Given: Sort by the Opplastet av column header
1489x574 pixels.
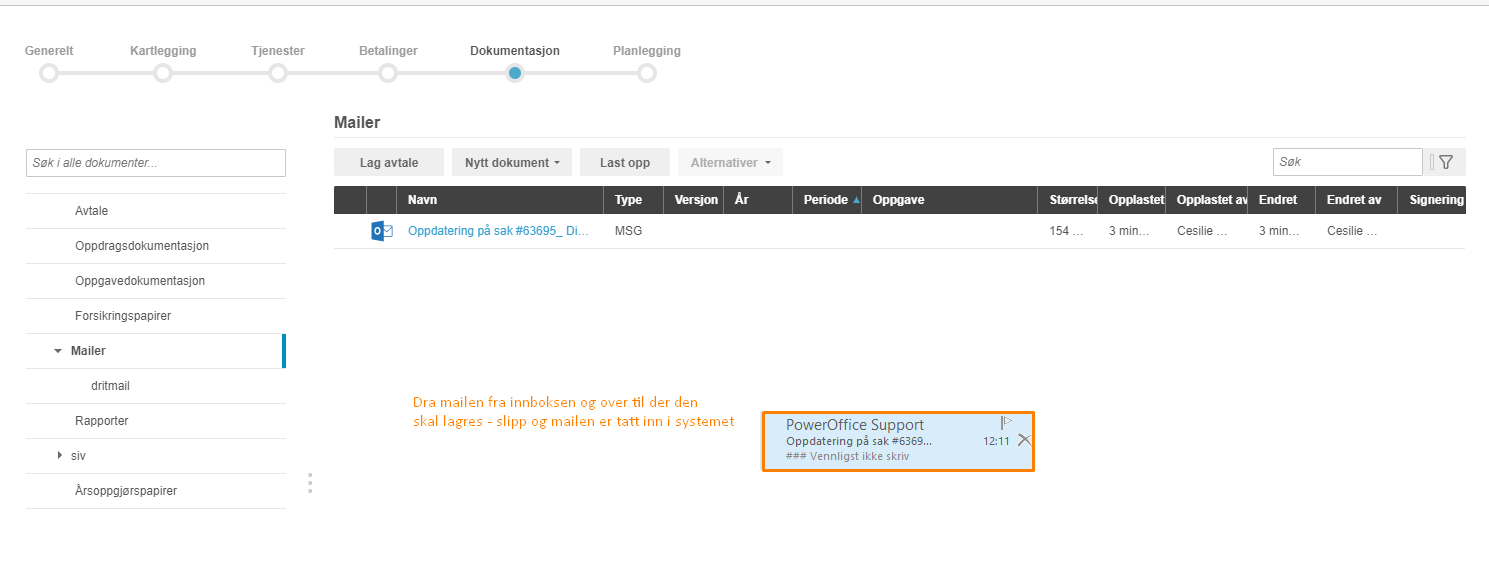Looking at the screenshot, I should [1207, 200].
